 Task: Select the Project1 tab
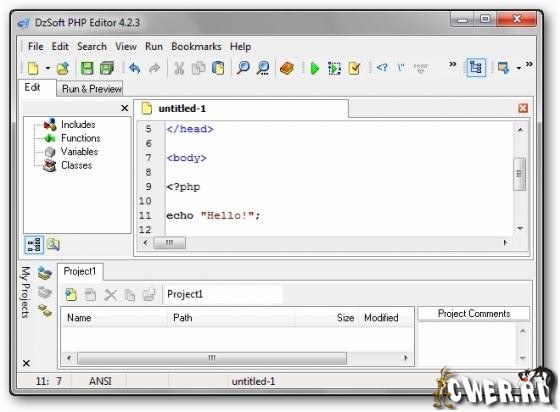80,271
